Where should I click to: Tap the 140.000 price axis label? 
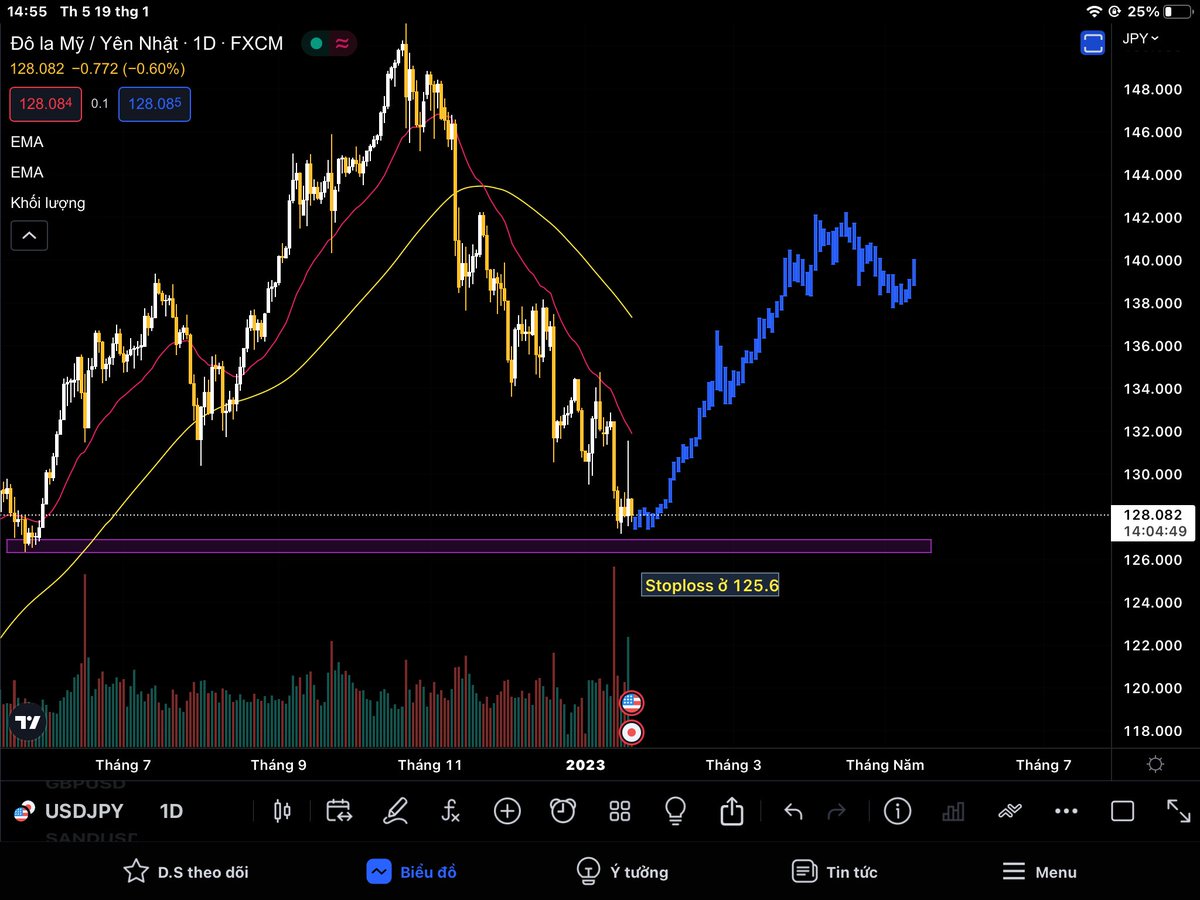[1154, 261]
